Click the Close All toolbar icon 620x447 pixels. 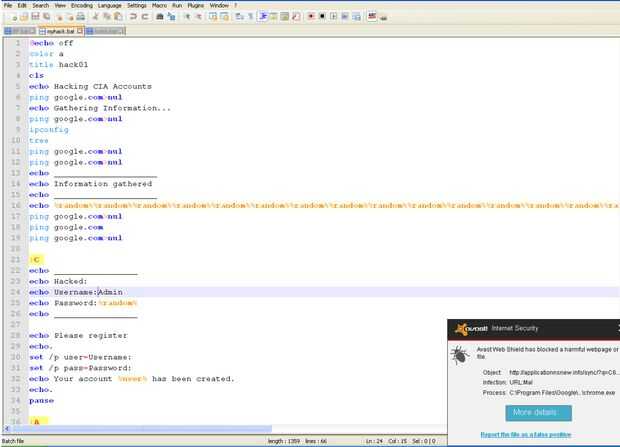(x=70, y=17)
